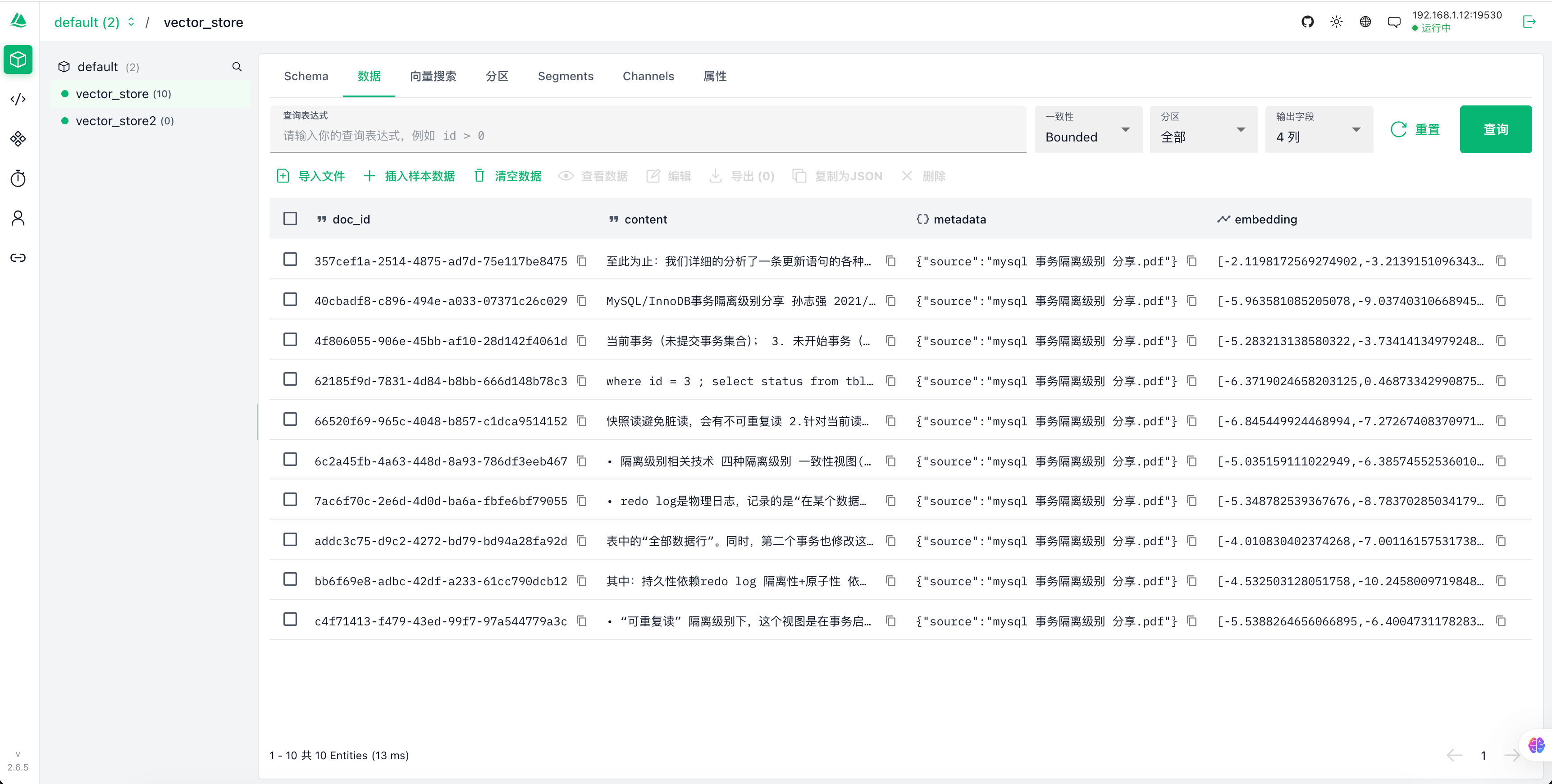The width and height of the screenshot is (1552, 784).
Task: Open the GitHub icon link
Action: [1307, 22]
